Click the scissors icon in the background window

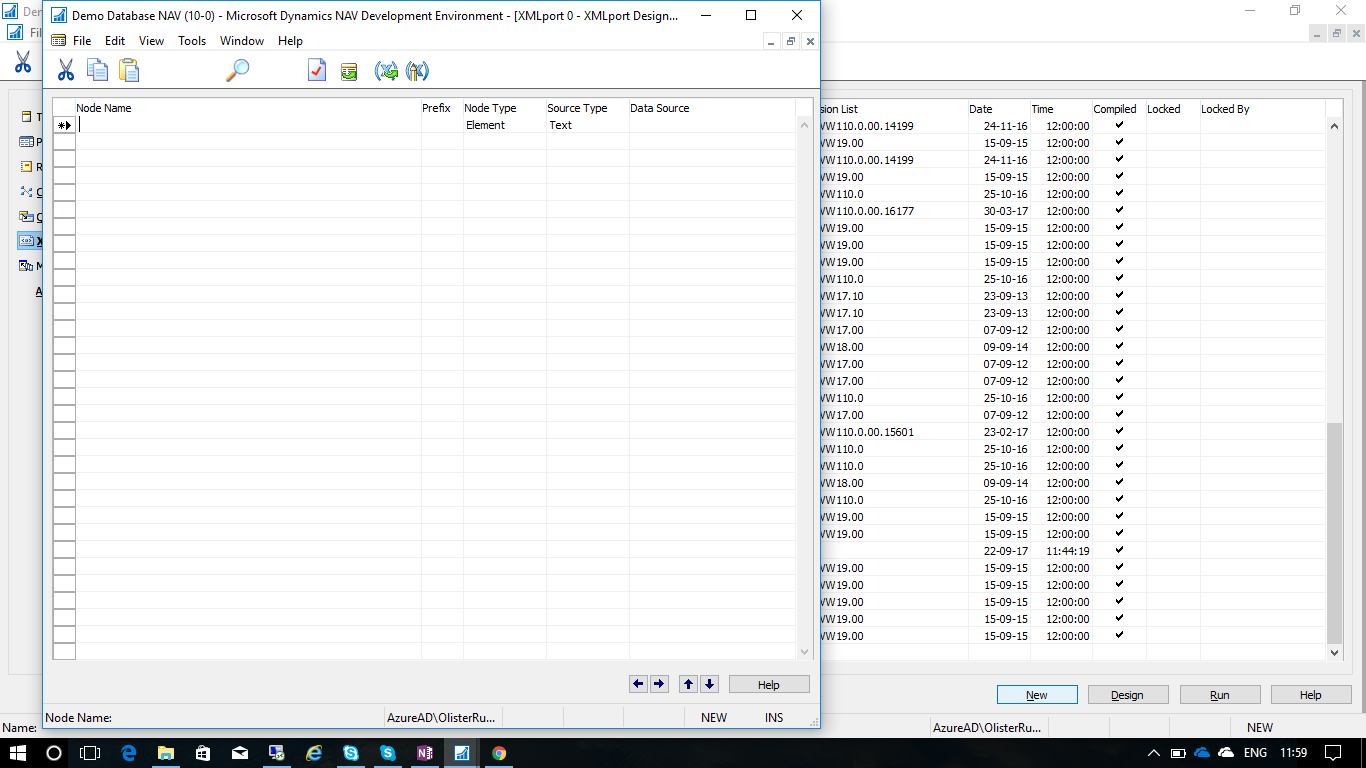pyautogui.click(x=22, y=62)
